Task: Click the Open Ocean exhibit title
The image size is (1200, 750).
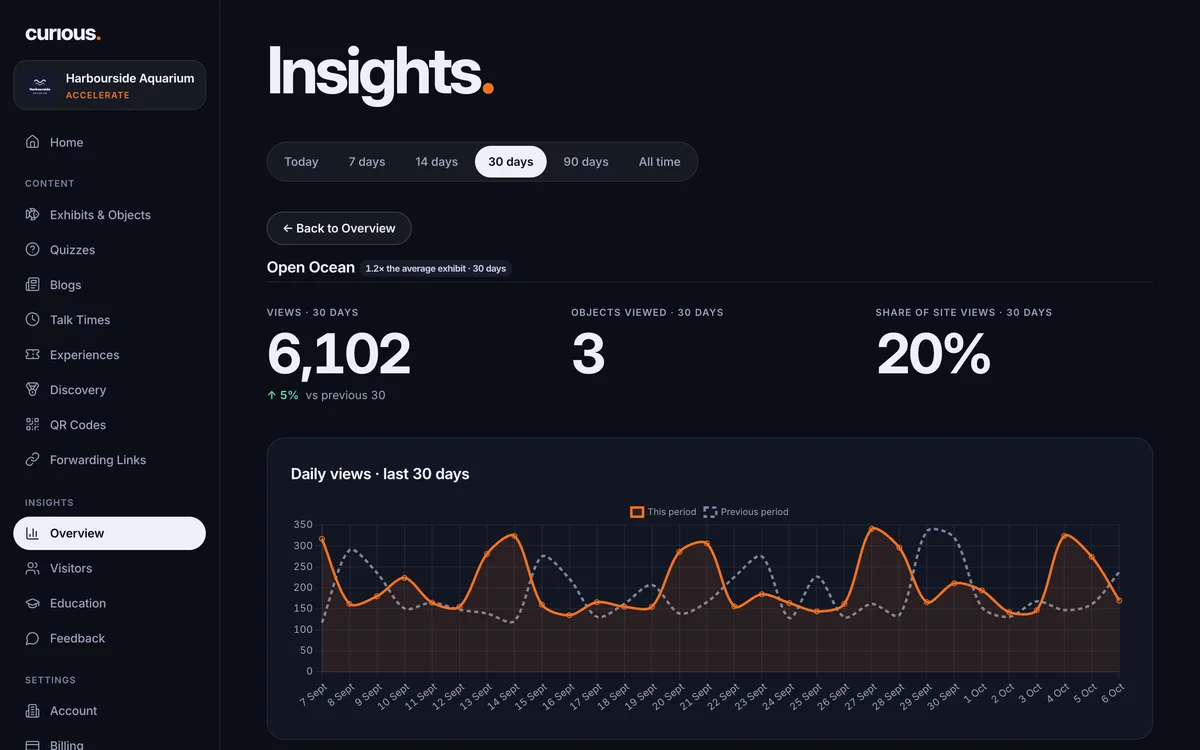Action: click(311, 267)
